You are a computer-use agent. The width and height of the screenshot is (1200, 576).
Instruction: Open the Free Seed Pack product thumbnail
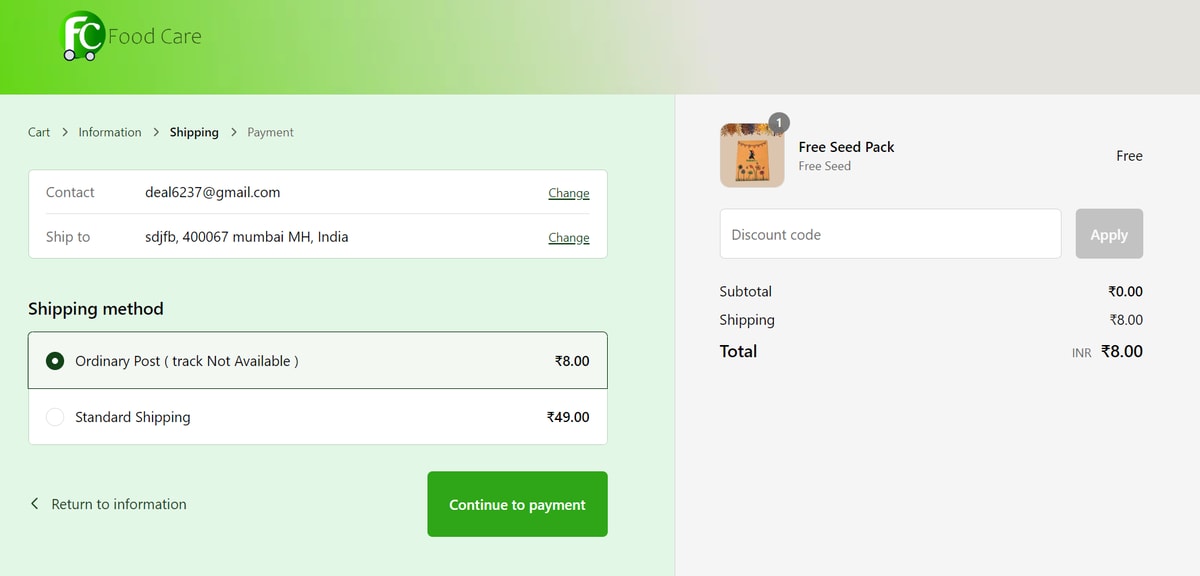point(751,156)
